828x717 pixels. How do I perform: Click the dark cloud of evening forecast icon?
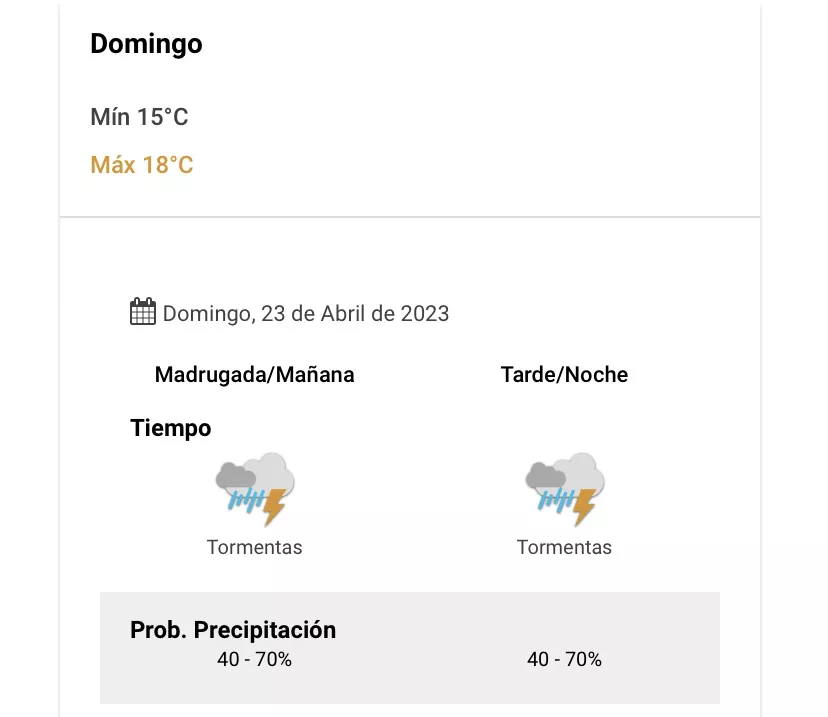(544, 476)
